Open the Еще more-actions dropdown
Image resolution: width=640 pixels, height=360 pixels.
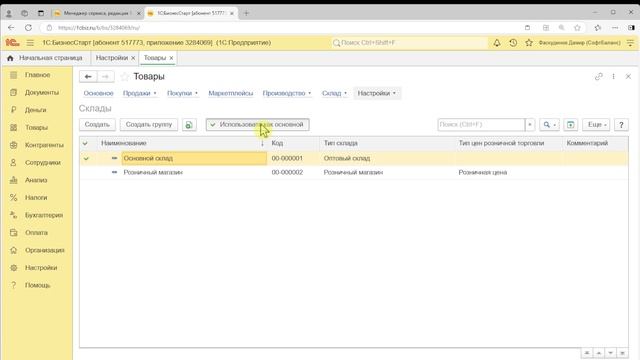[596, 124]
